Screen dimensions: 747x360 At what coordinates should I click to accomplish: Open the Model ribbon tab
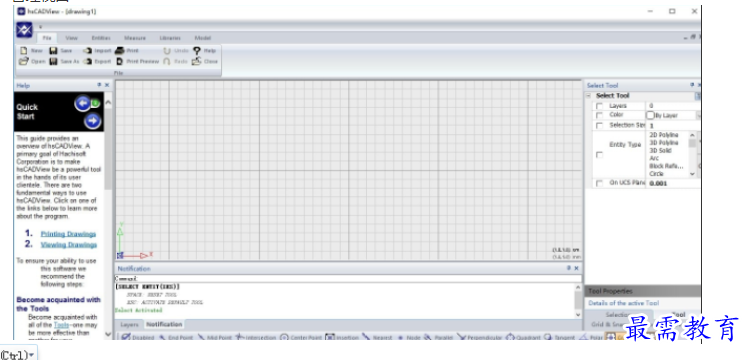[202, 38]
